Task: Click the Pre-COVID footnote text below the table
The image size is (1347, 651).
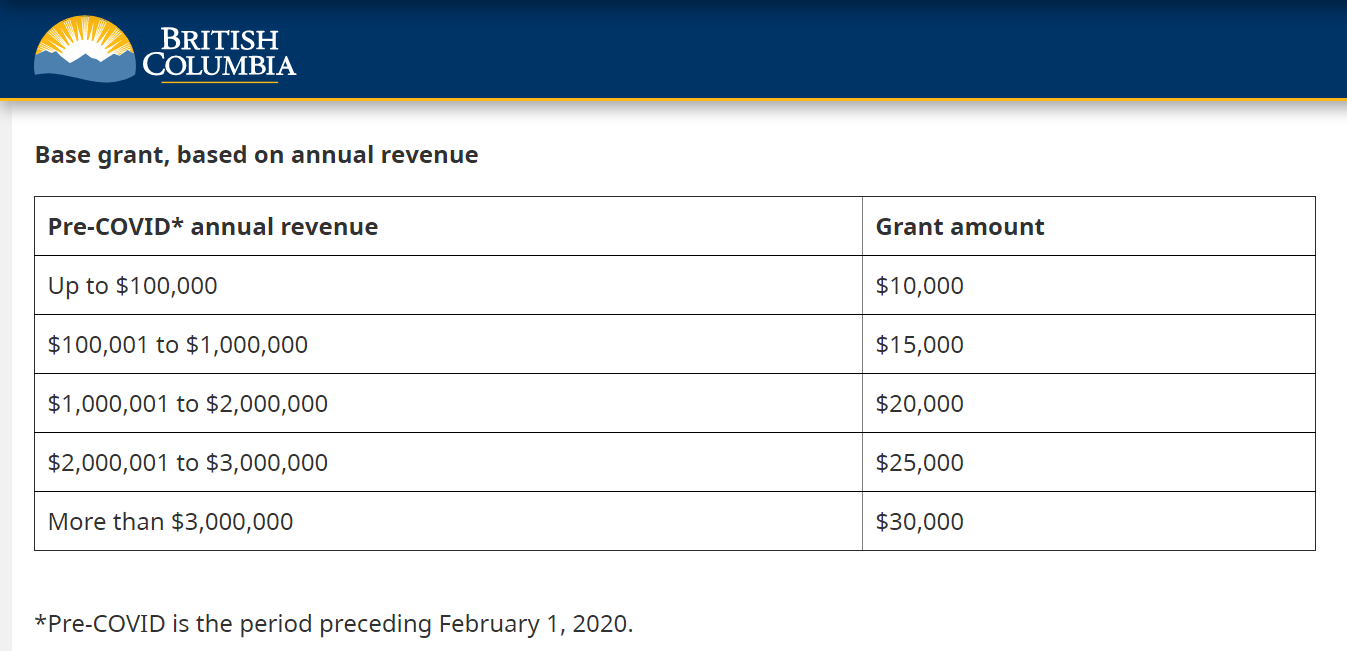Action: coord(334,624)
